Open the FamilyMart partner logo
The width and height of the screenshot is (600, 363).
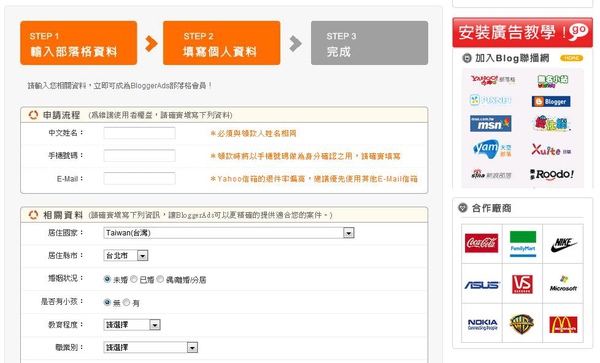[523, 244]
